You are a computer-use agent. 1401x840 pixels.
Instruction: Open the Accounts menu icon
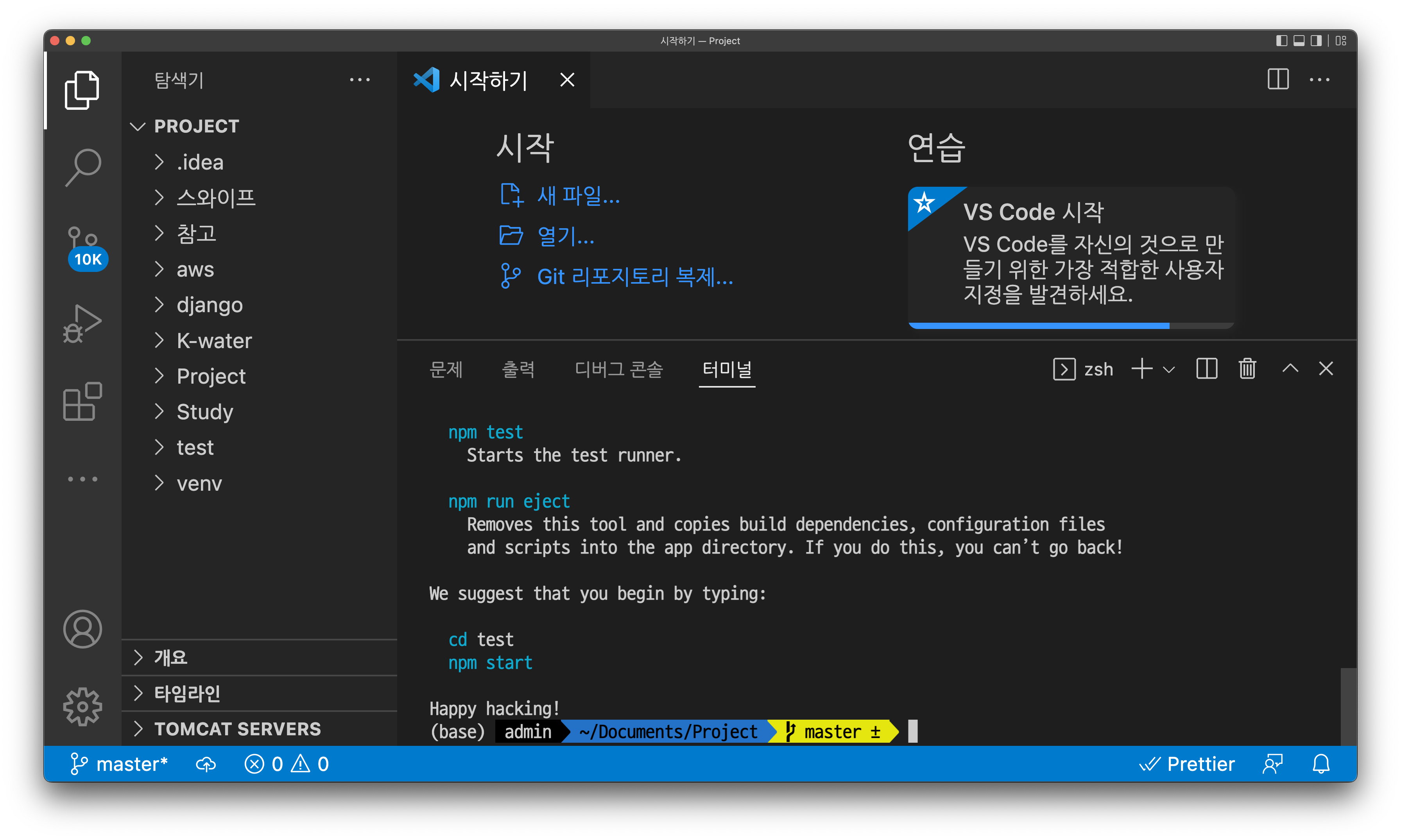tap(83, 628)
